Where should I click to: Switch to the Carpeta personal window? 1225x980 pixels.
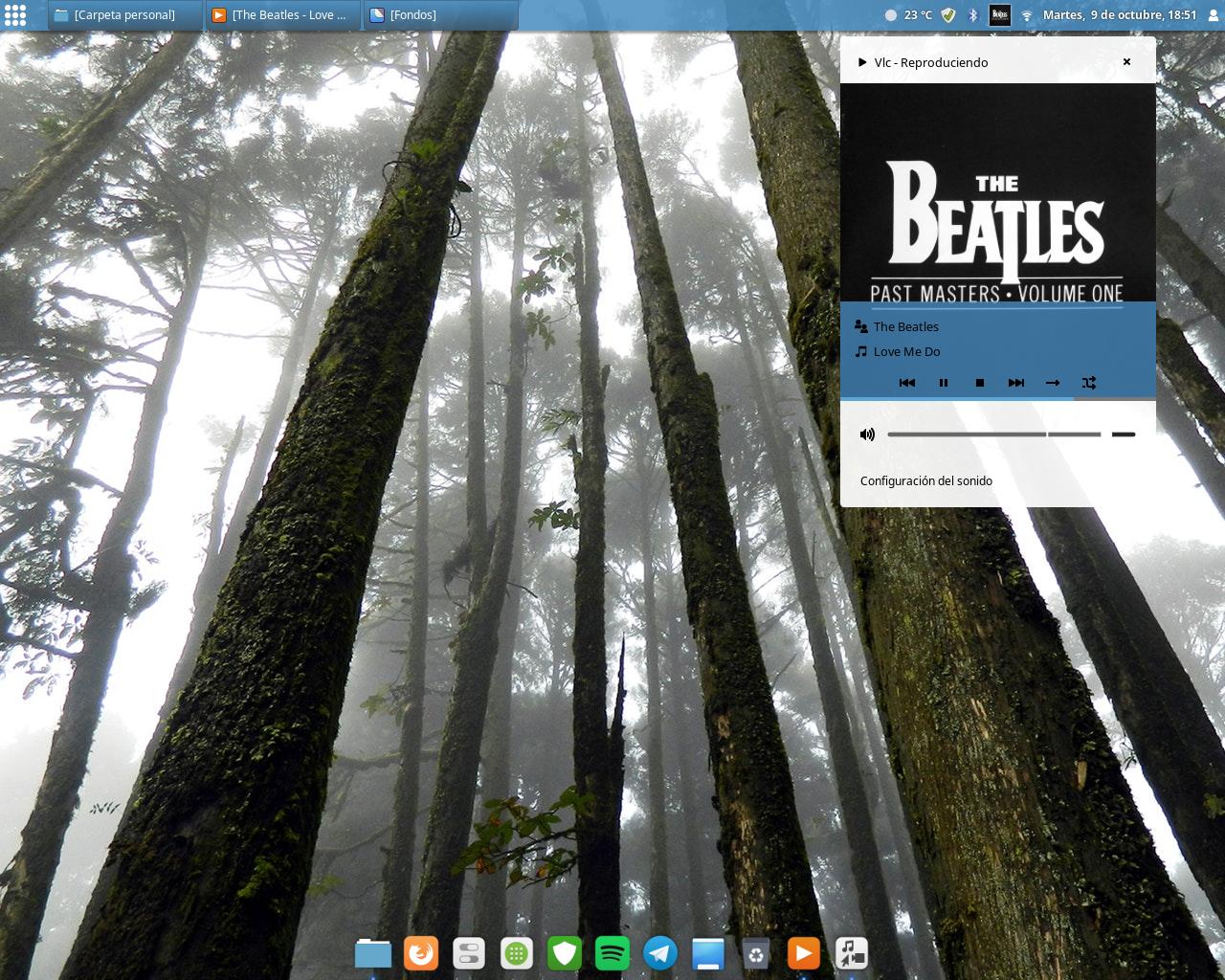[x=125, y=14]
